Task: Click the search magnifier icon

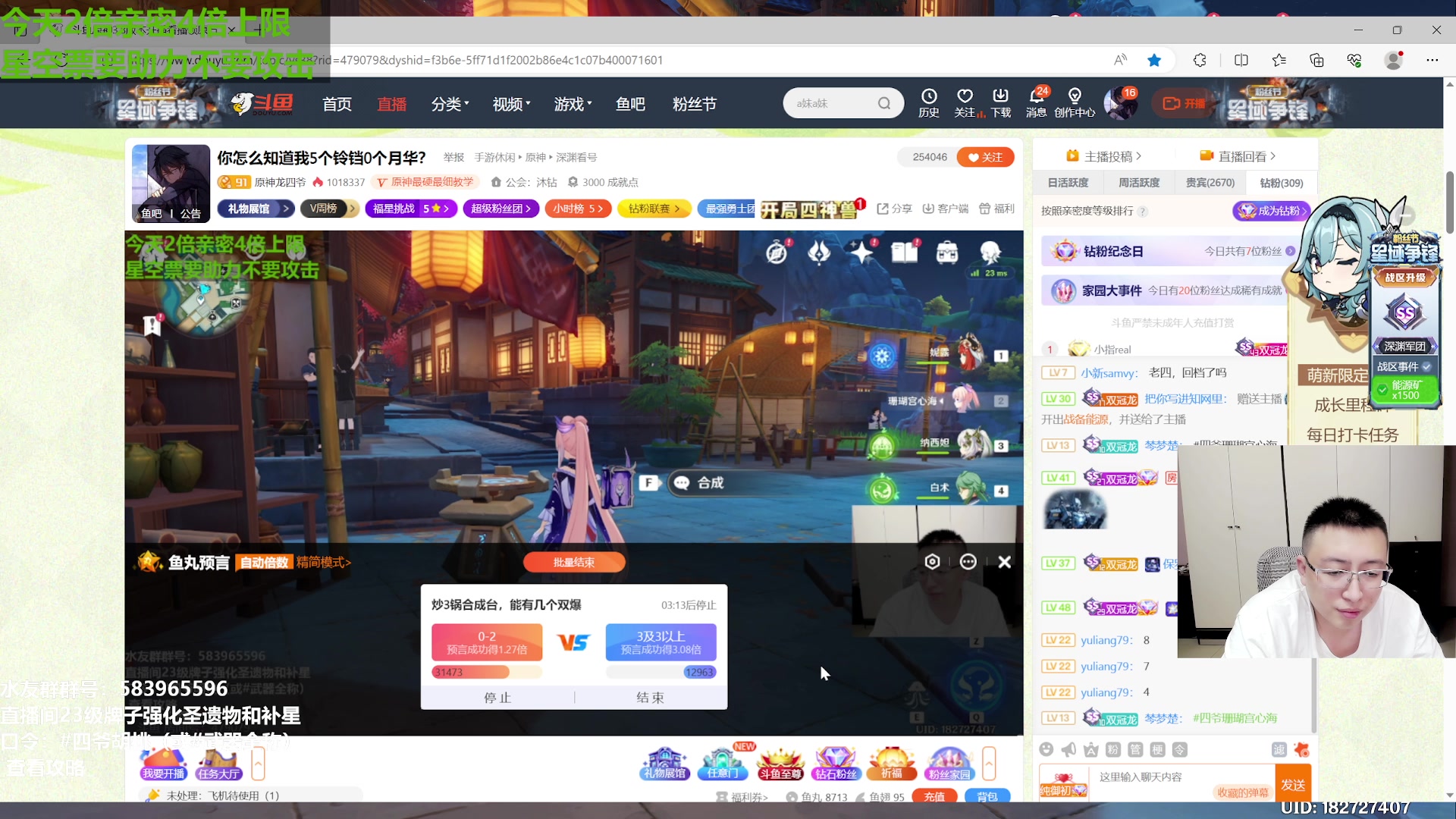Action: 884,103
